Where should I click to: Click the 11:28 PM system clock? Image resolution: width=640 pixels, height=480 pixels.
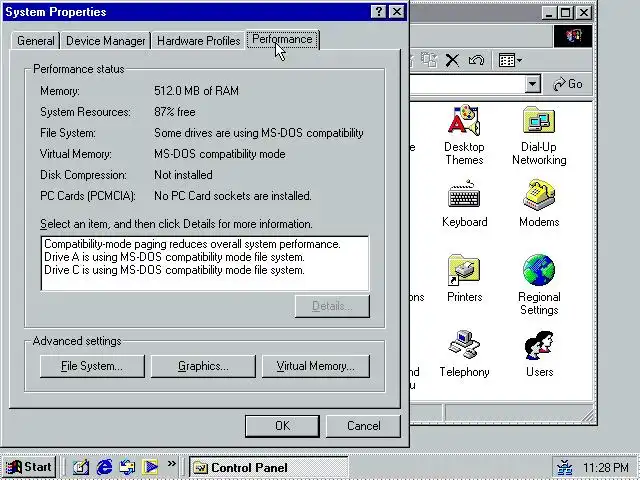[606, 468]
